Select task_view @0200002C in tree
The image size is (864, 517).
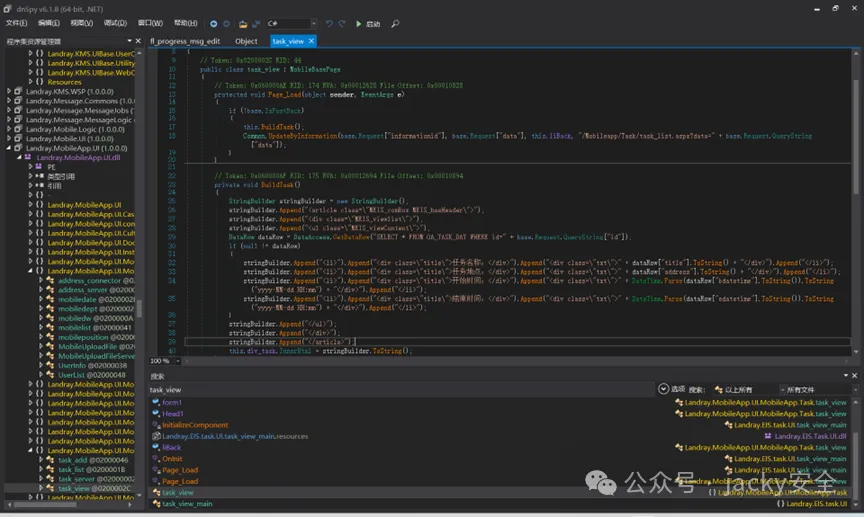tap(94, 488)
